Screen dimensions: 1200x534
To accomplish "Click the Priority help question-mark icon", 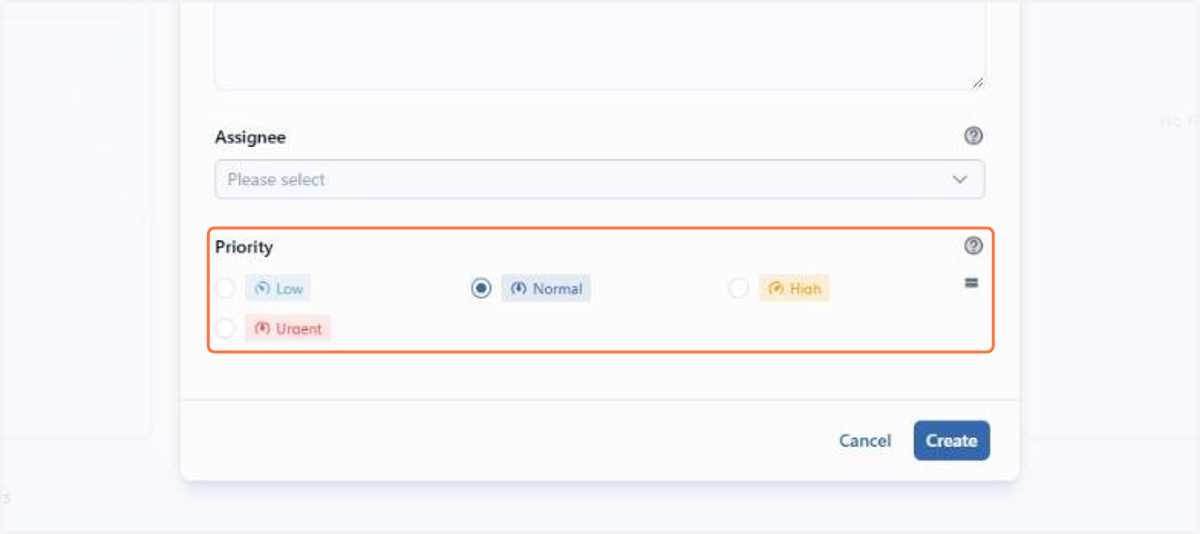I will pos(973,246).
